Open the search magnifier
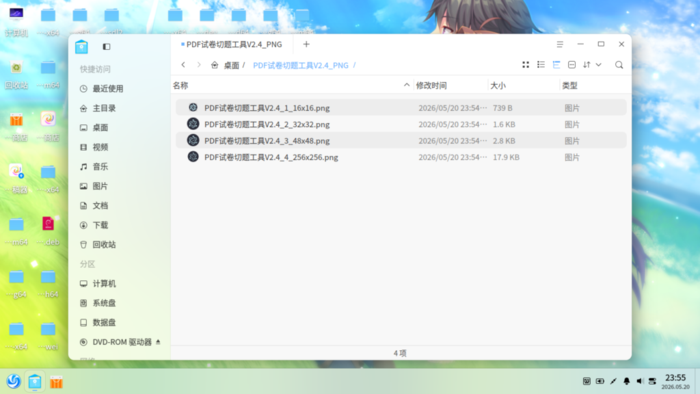The image size is (700, 394). coord(619,65)
